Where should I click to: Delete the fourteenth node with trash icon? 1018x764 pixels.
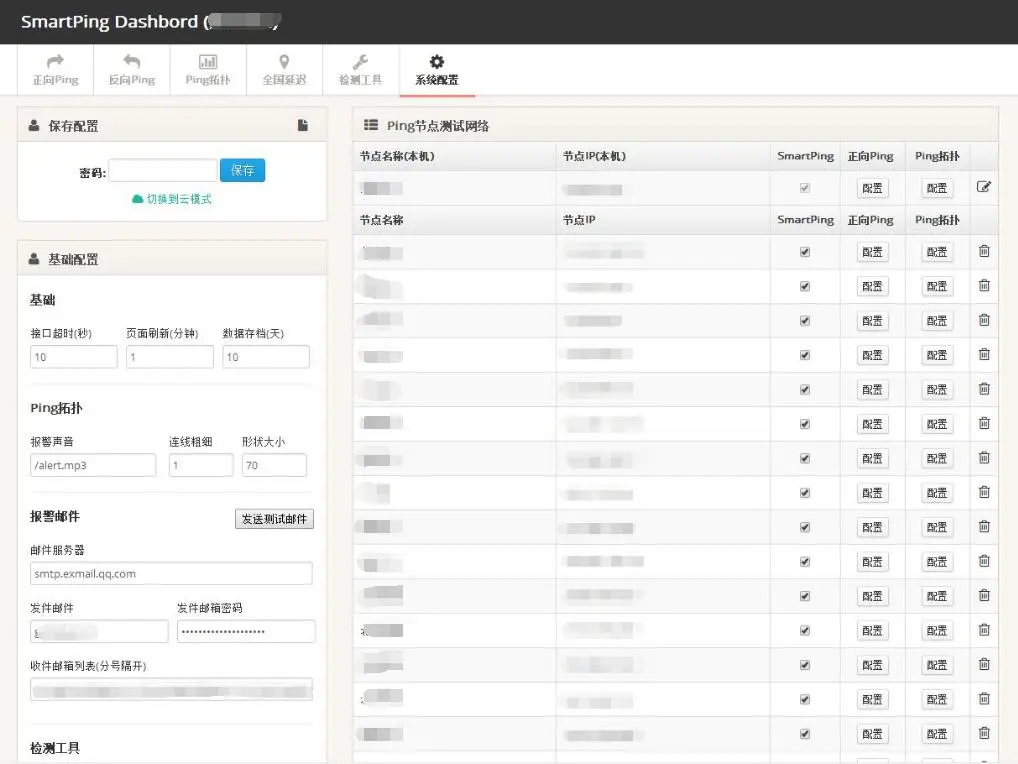click(984, 698)
